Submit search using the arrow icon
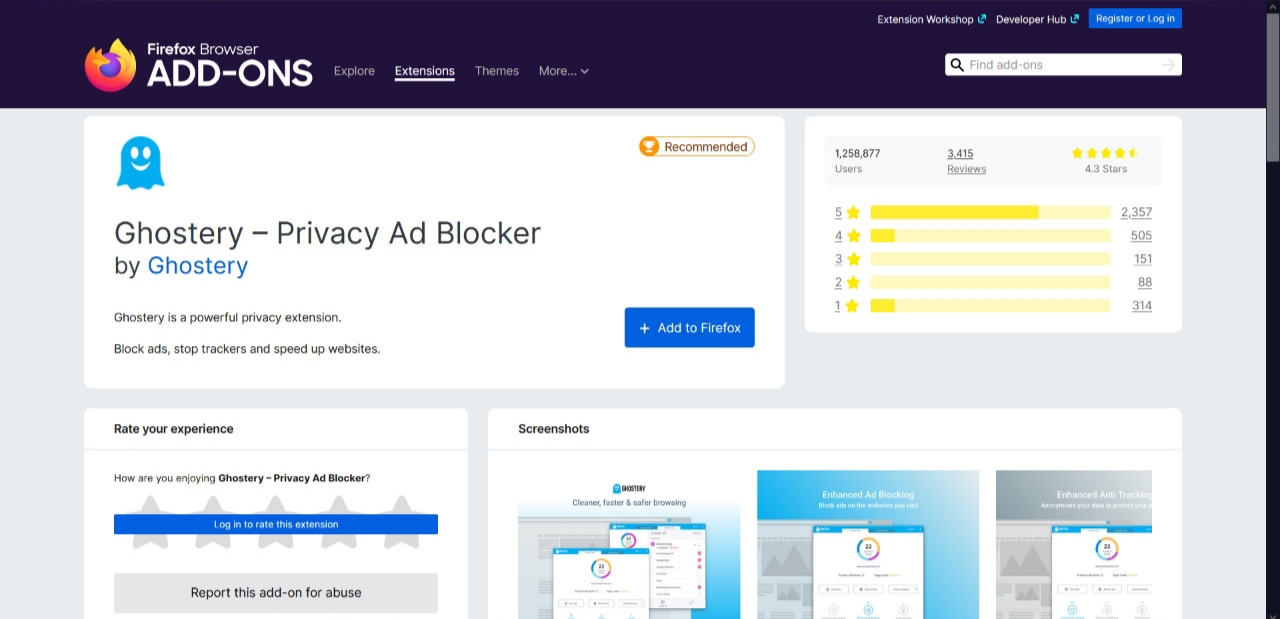The width and height of the screenshot is (1280, 619). point(1168,65)
